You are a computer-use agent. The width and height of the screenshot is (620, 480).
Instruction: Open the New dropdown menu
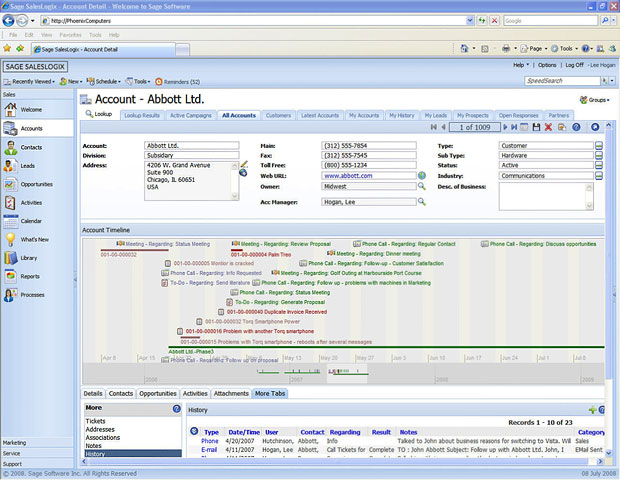pos(71,81)
